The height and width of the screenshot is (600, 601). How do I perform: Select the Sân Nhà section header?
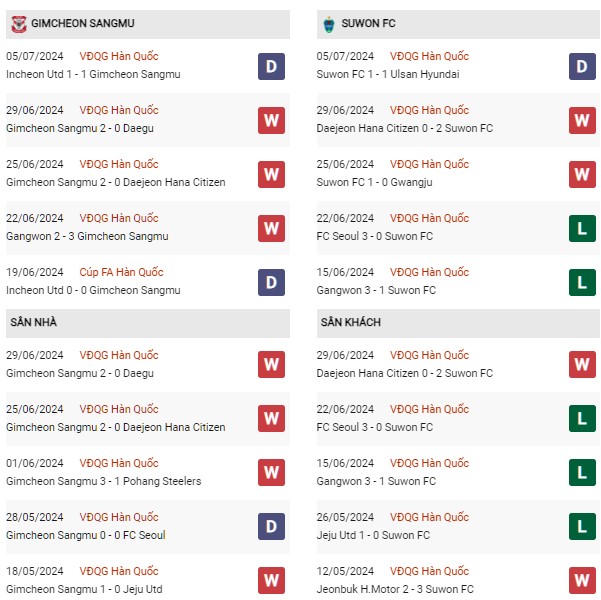[35, 323]
